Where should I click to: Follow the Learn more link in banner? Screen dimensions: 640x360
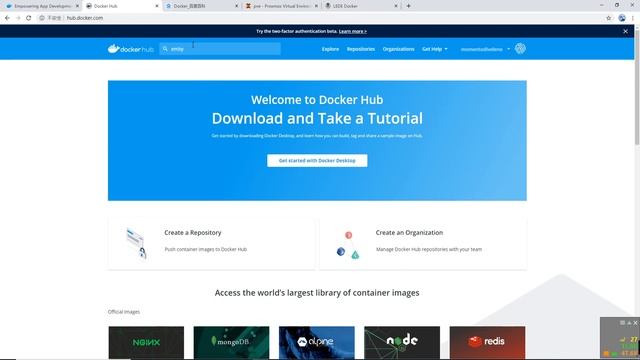tap(353, 31)
